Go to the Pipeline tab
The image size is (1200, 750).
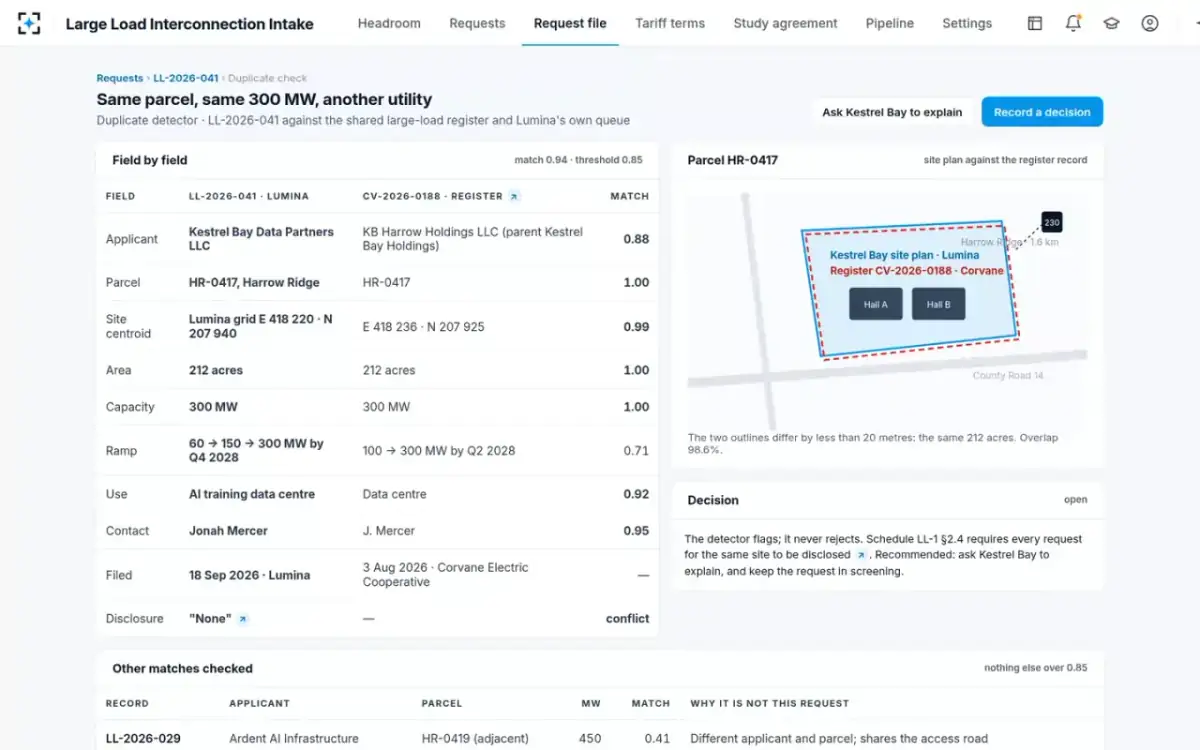coord(890,23)
